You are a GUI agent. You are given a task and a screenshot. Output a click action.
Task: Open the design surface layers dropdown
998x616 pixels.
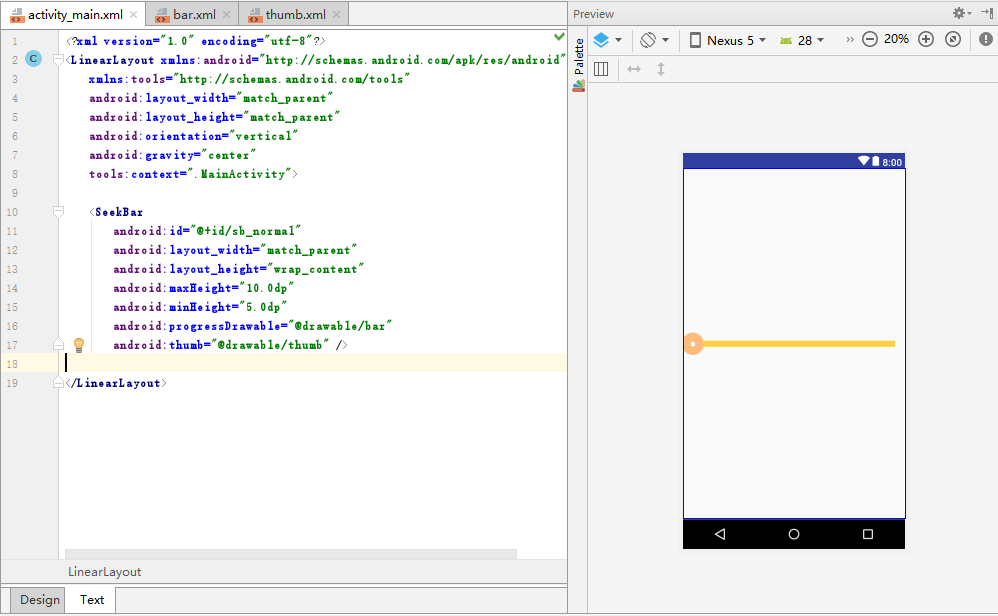click(607, 40)
